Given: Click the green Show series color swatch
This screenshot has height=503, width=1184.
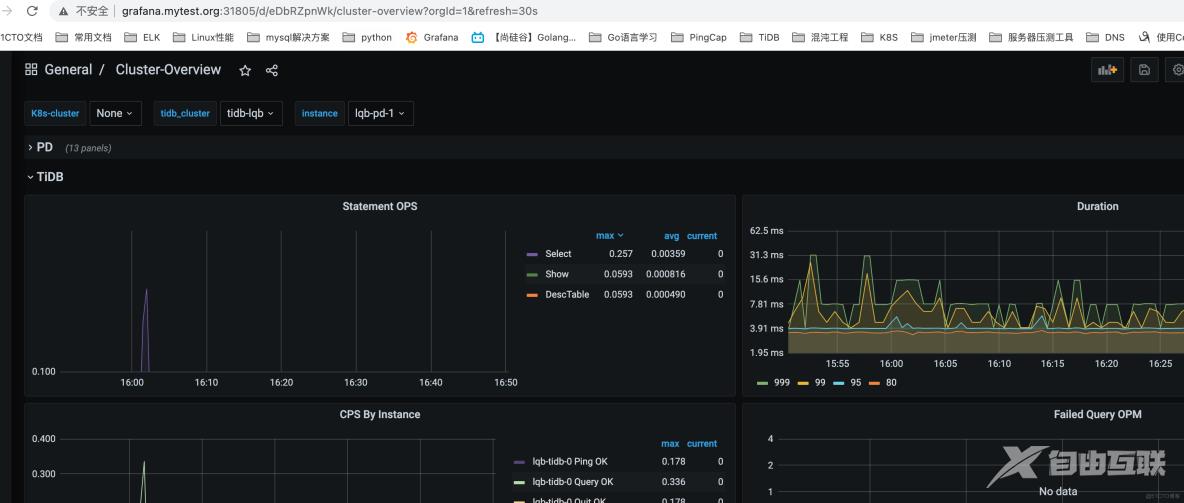Looking at the screenshot, I should pyautogui.click(x=532, y=274).
